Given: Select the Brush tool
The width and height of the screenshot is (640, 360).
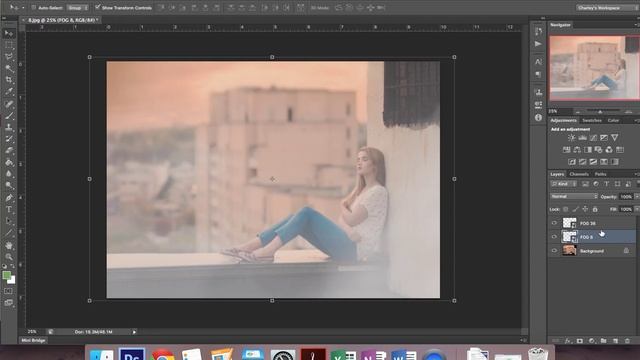Looking at the screenshot, I should 9,116.
